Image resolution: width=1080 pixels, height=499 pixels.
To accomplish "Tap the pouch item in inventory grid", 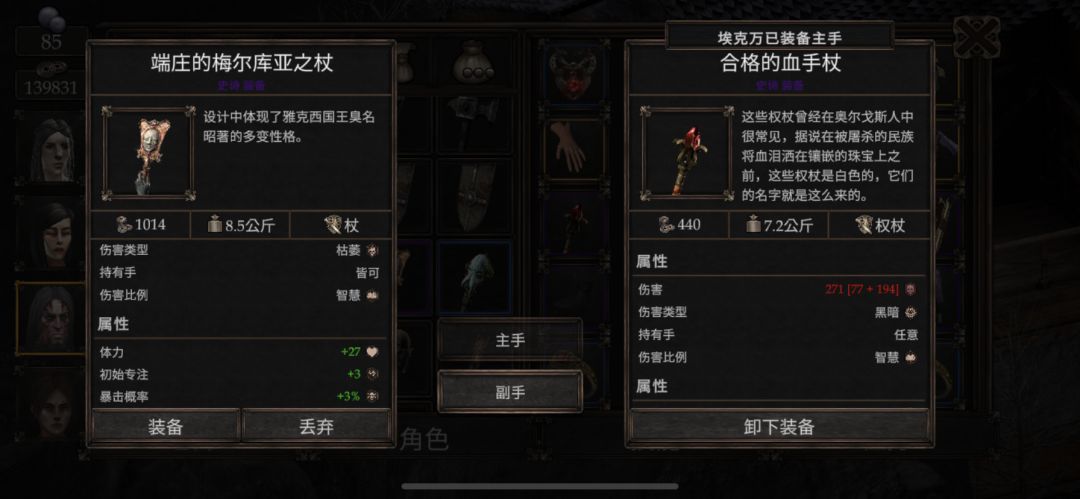I will pyautogui.click(x=473, y=63).
